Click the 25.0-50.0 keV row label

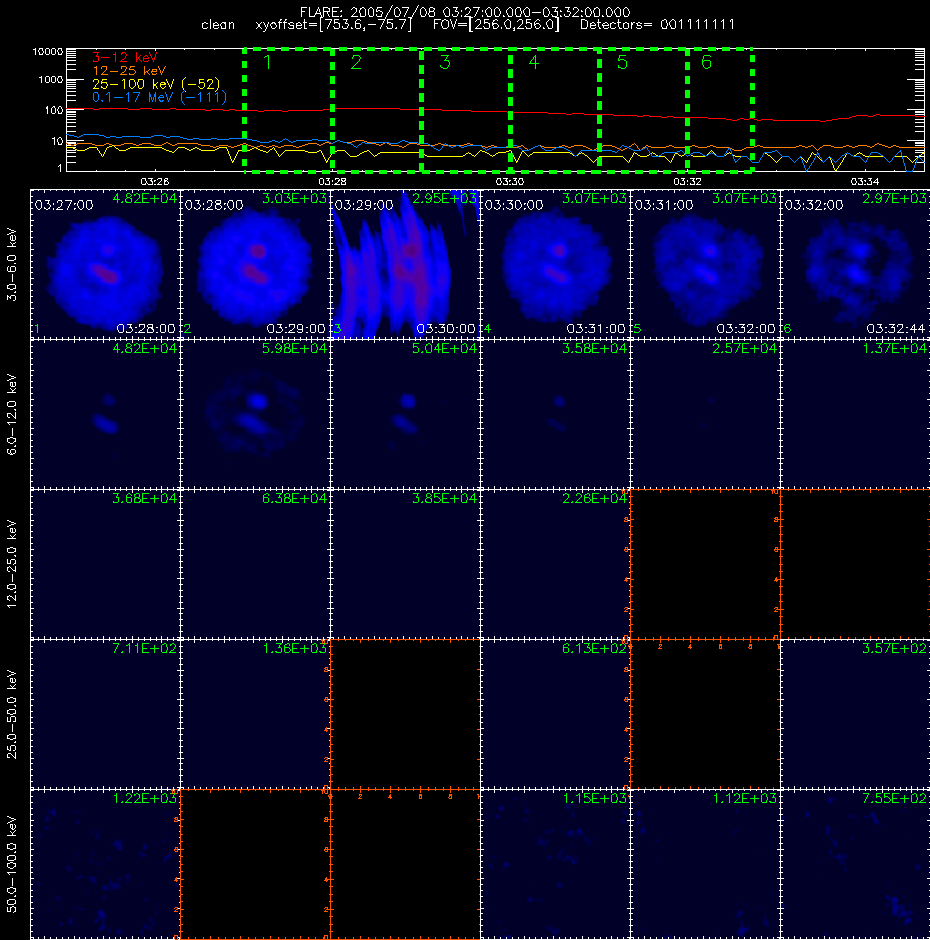click(12, 714)
